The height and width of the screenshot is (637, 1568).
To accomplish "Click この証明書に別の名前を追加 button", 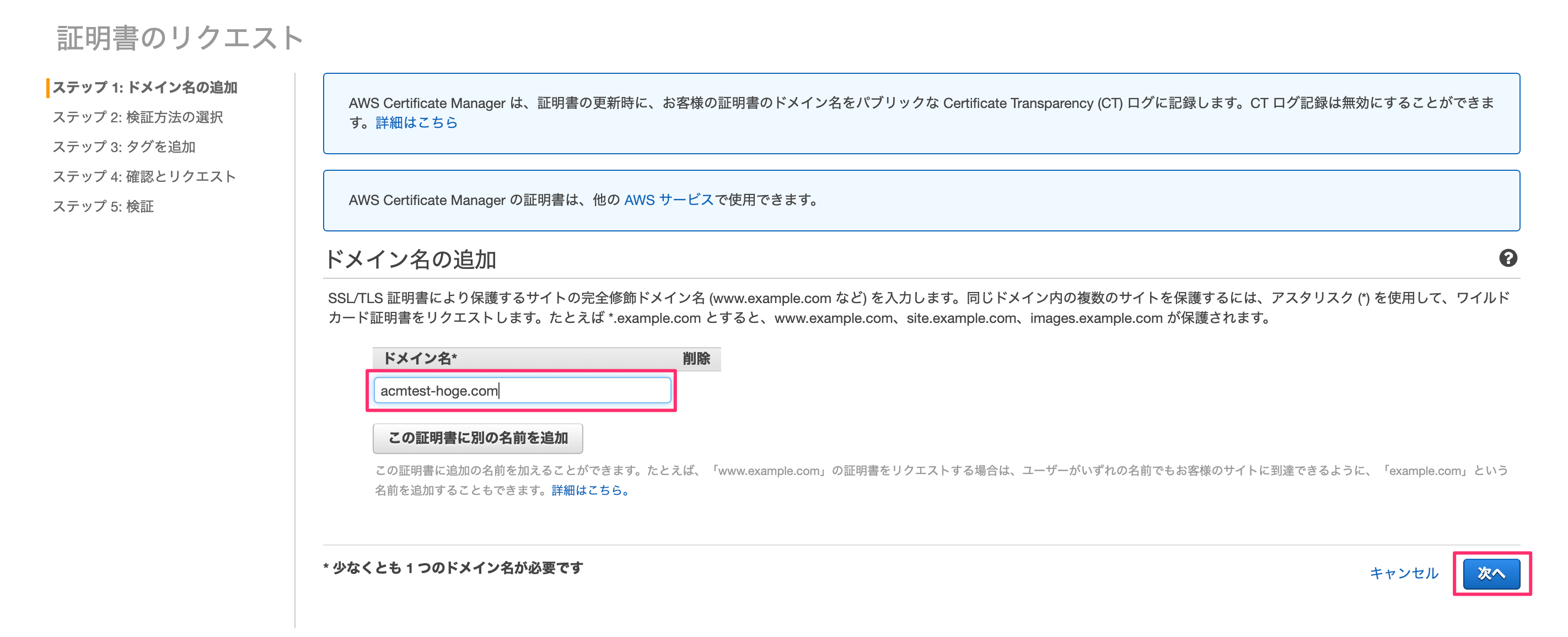I will (477, 438).
